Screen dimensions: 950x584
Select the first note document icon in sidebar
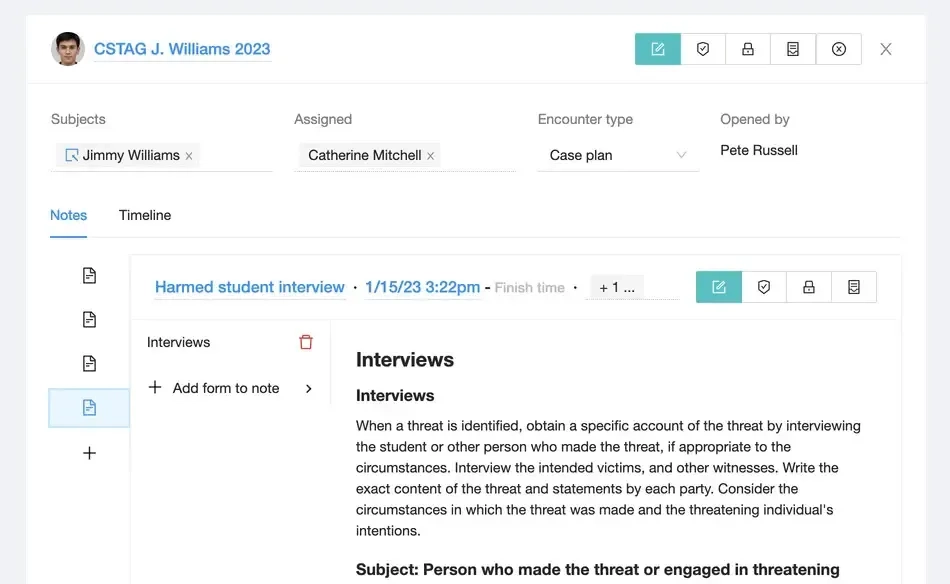(x=89, y=276)
